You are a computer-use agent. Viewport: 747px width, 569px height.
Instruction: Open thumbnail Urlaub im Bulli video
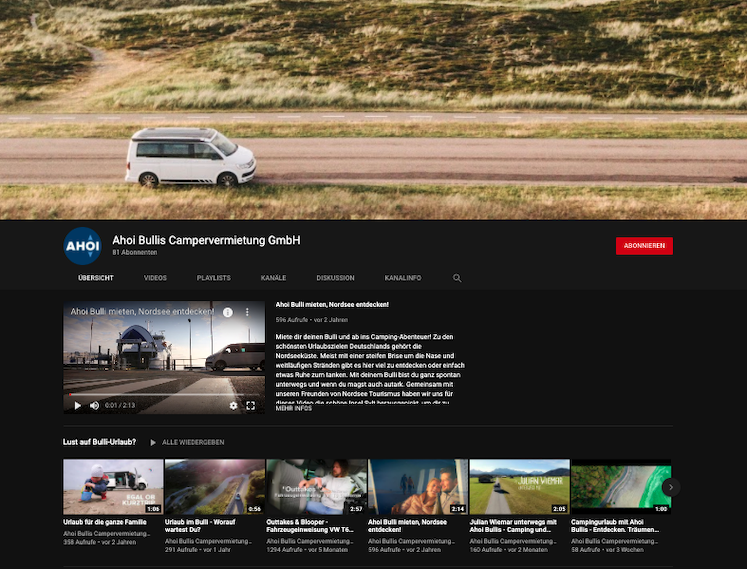[215, 487]
